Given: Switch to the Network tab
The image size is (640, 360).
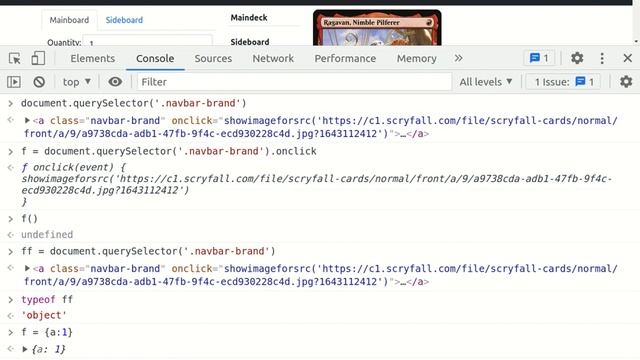Looking at the screenshot, I should pos(273,58).
